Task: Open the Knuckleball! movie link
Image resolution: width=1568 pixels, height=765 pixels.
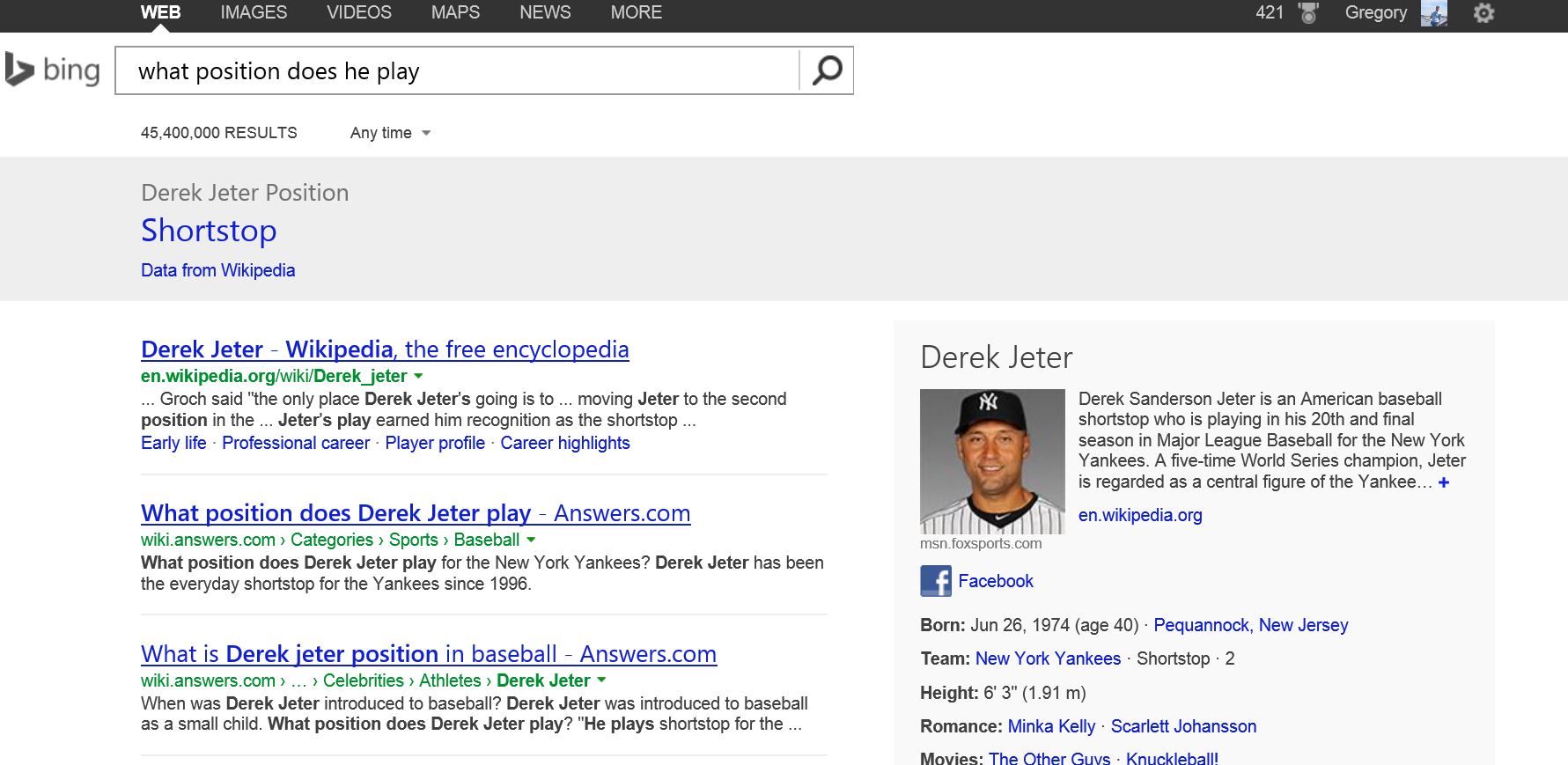Action: coord(1172,758)
